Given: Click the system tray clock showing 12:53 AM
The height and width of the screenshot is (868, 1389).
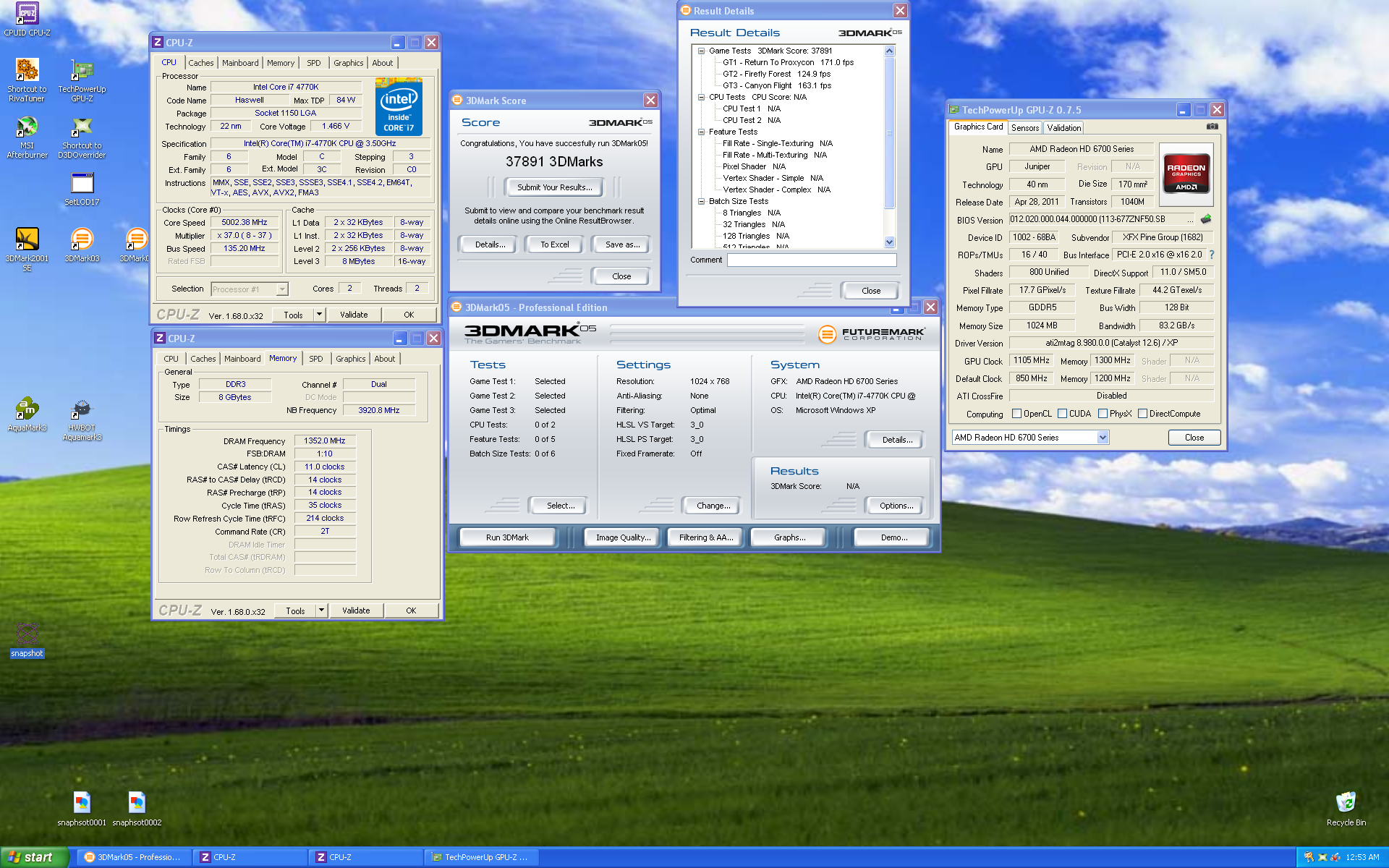Looking at the screenshot, I should point(1362,857).
